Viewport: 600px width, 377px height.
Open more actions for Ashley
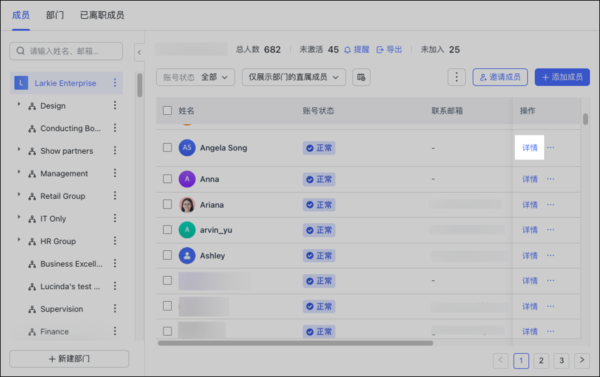[x=551, y=256]
